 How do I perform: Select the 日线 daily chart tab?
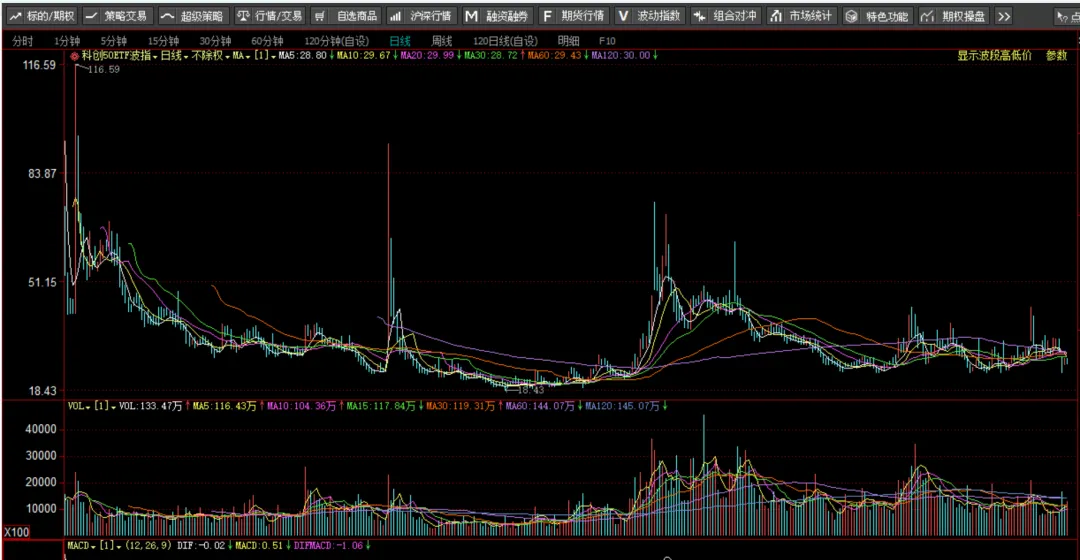pos(399,41)
